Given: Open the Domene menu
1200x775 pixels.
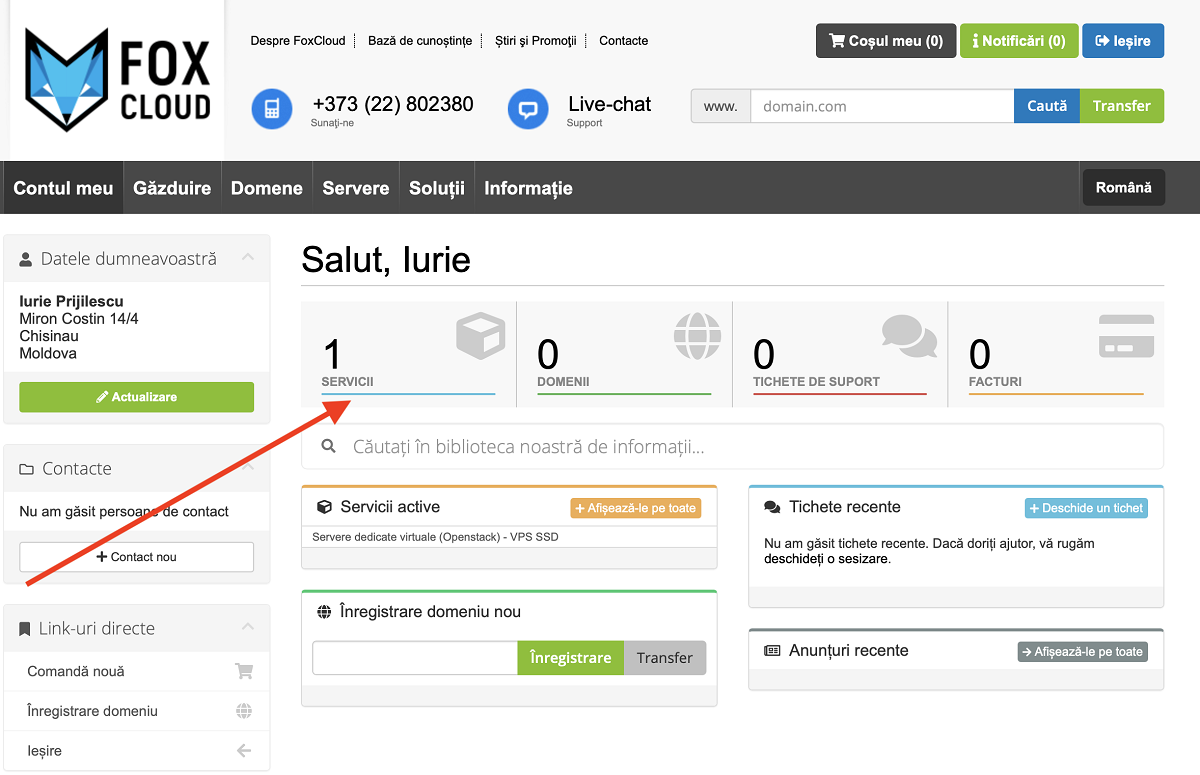Looking at the screenshot, I should pos(266,188).
